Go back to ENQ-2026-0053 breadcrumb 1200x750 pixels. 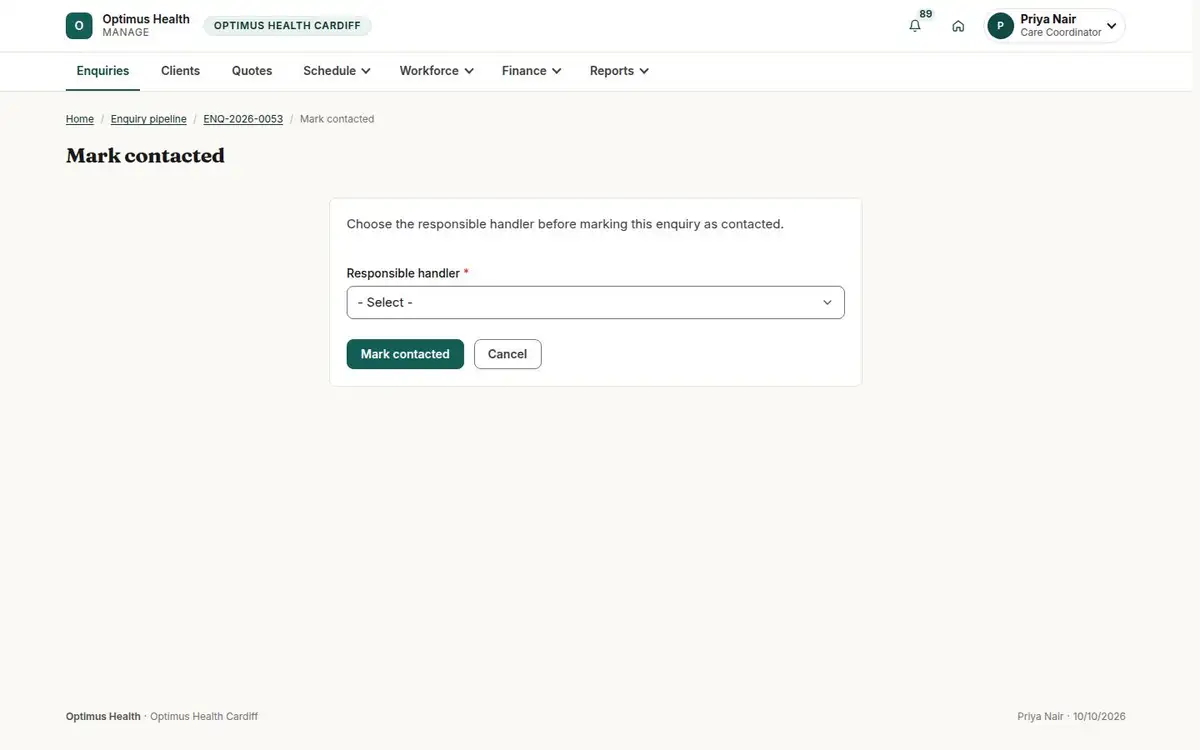click(243, 119)
